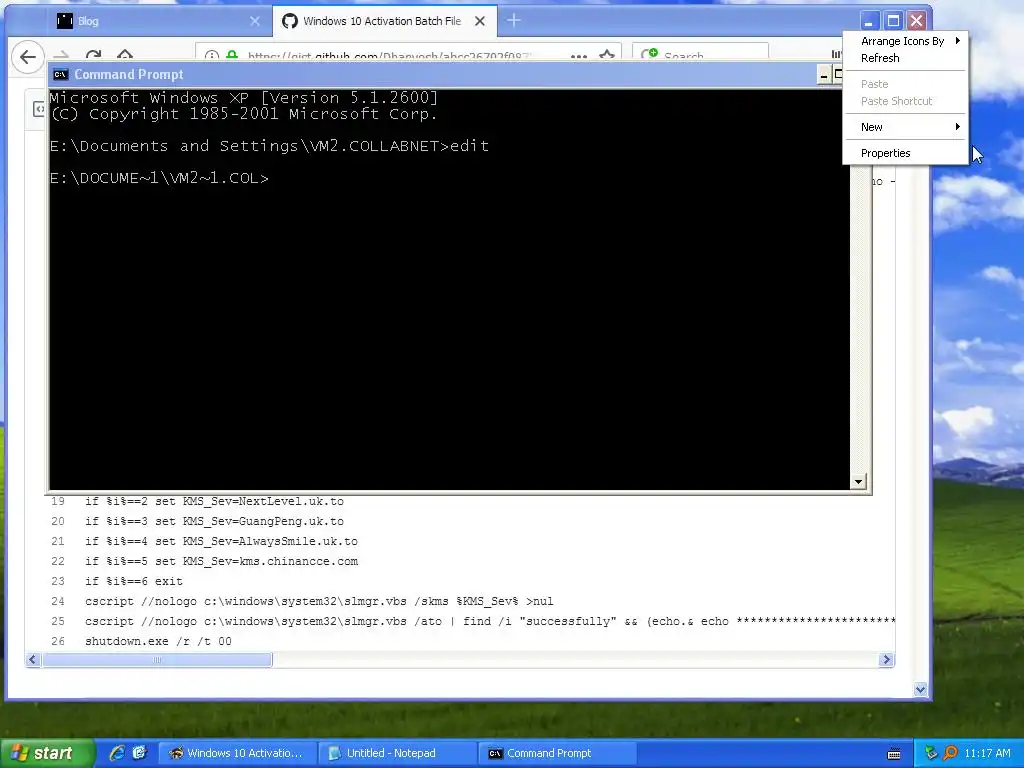Click the browser back arrow button
This screenshot has height=768, width=1024.
[x=27, y=57]
